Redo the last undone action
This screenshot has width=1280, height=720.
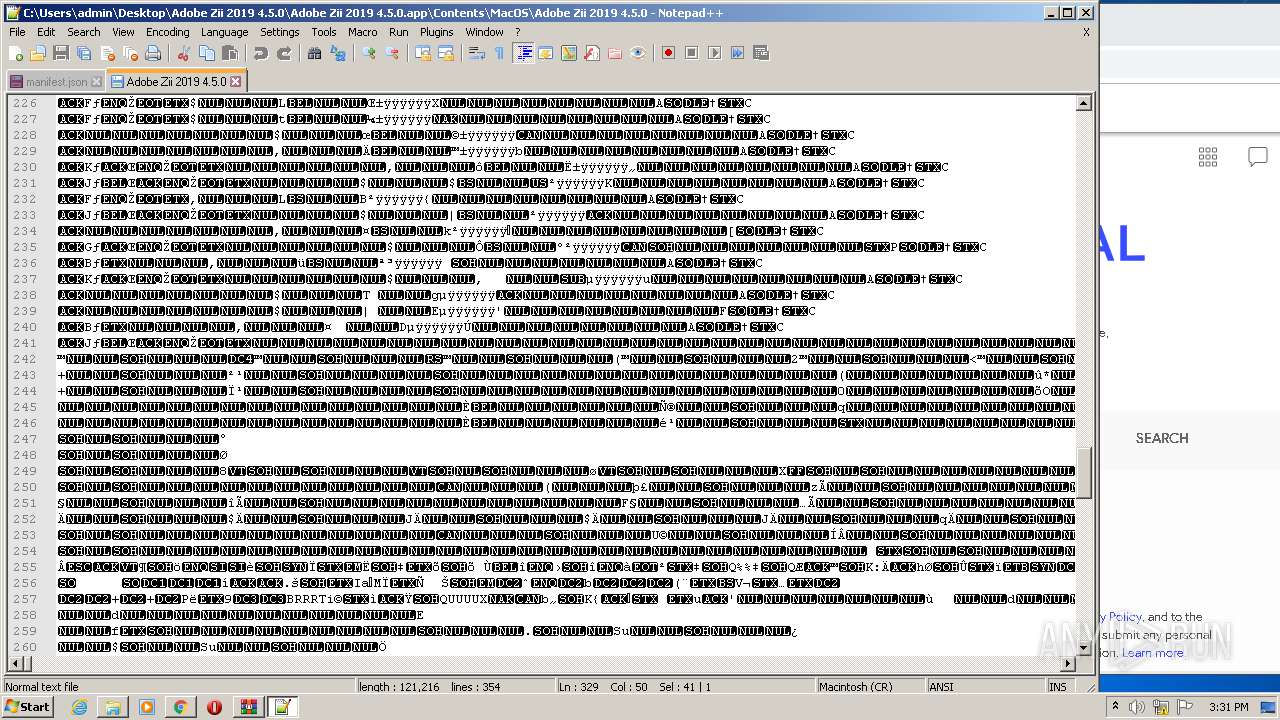(284, 53)
